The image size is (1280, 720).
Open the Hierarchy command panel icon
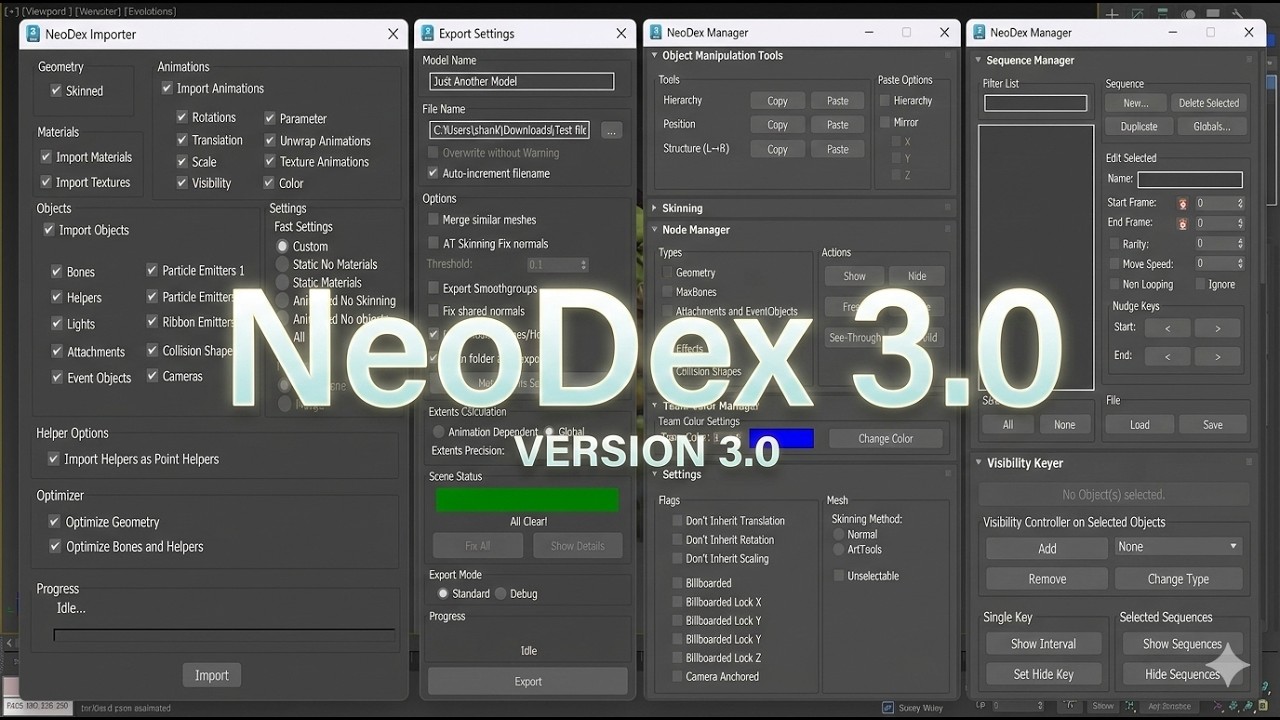click(x=1165, y=14)
